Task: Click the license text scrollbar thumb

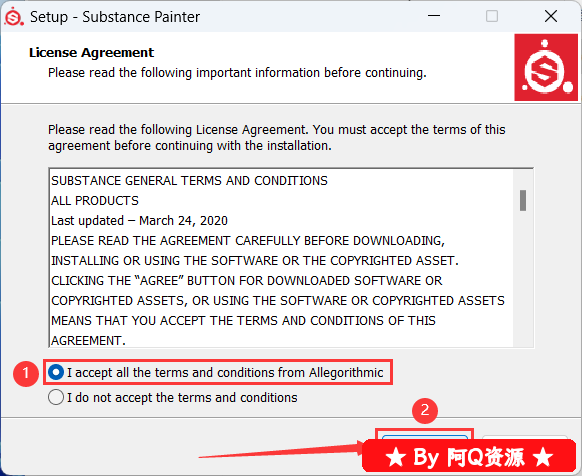Action: tap(523, 200)
